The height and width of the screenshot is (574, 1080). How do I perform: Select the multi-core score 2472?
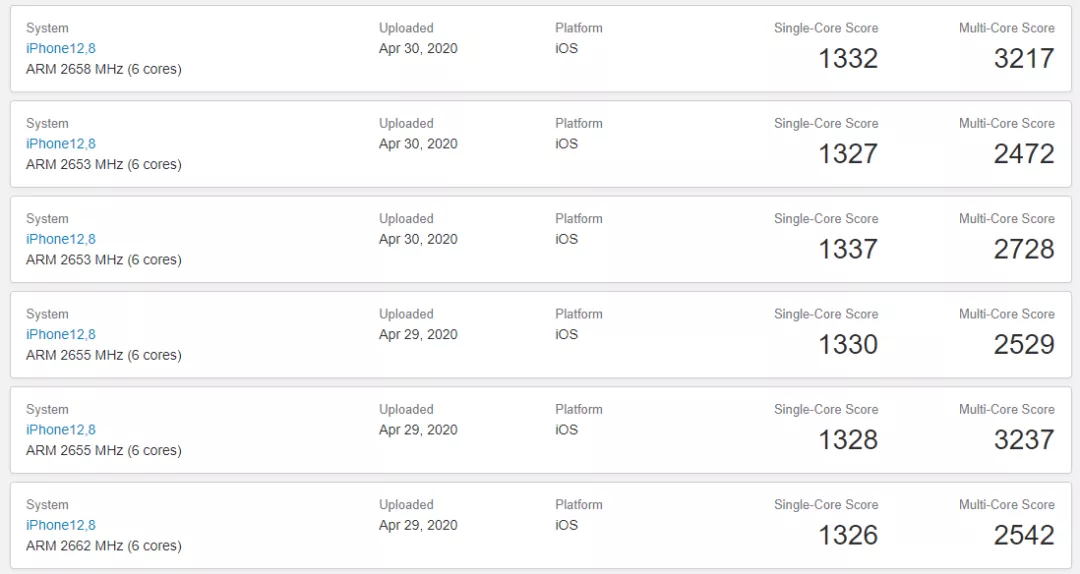[x=1024, y=154]
